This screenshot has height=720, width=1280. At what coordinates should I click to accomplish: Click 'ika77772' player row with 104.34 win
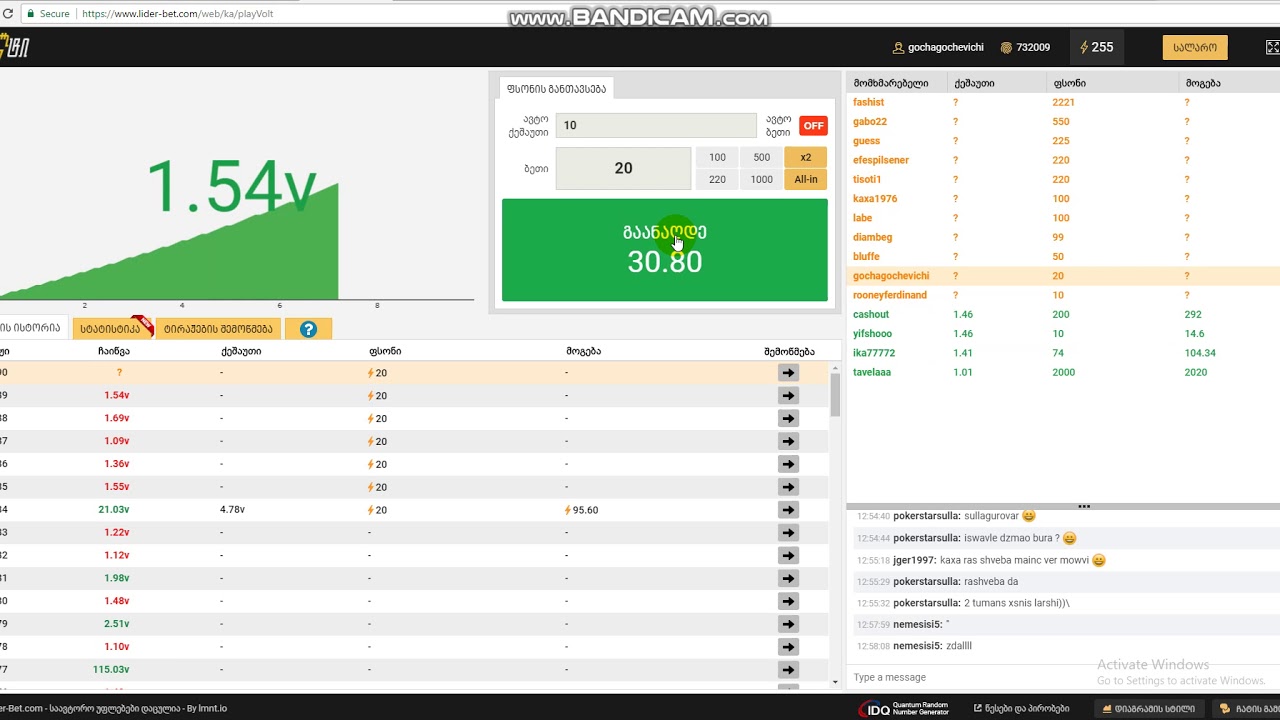1063,353
